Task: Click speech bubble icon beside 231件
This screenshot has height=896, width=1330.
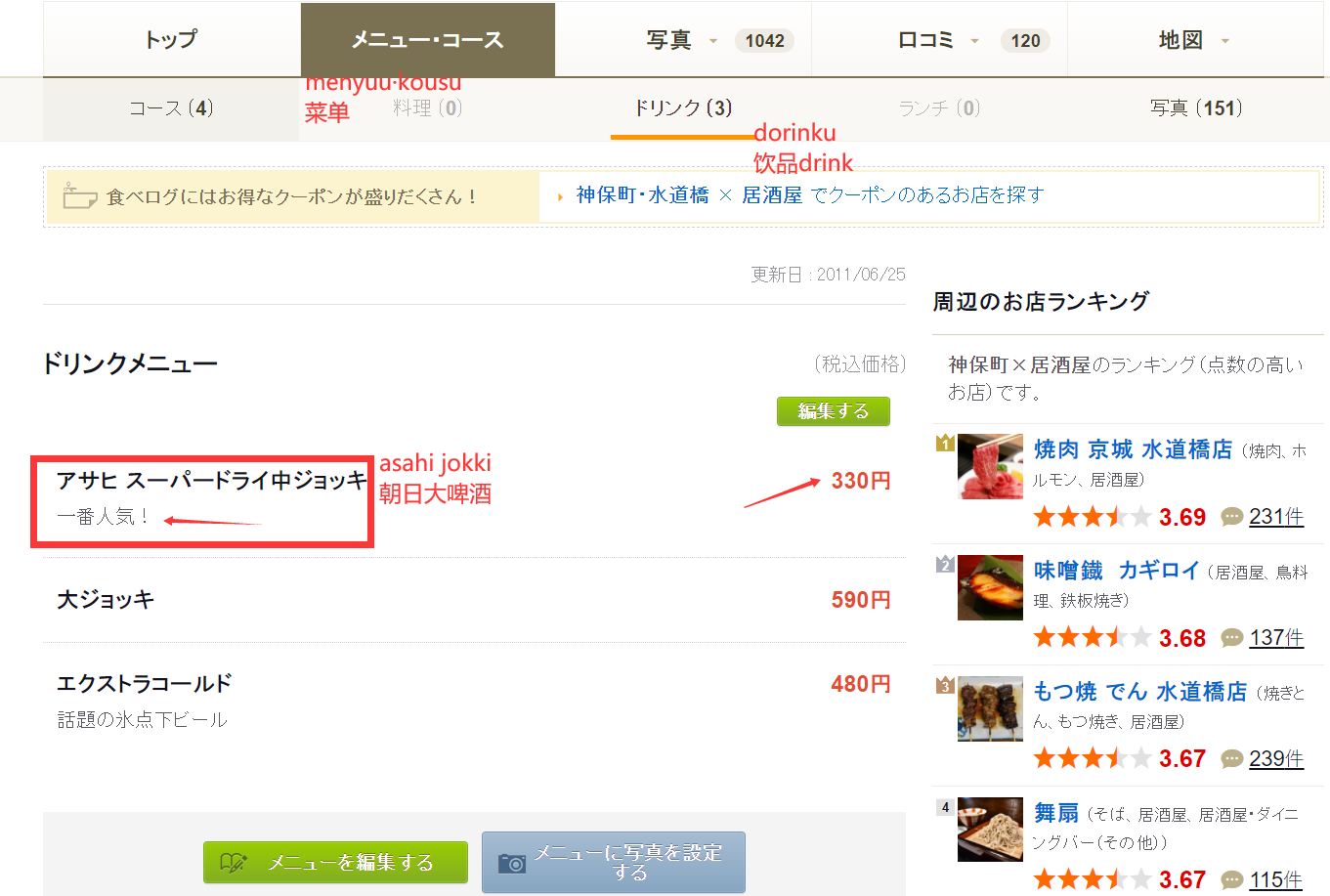Action: (1232, 517)
